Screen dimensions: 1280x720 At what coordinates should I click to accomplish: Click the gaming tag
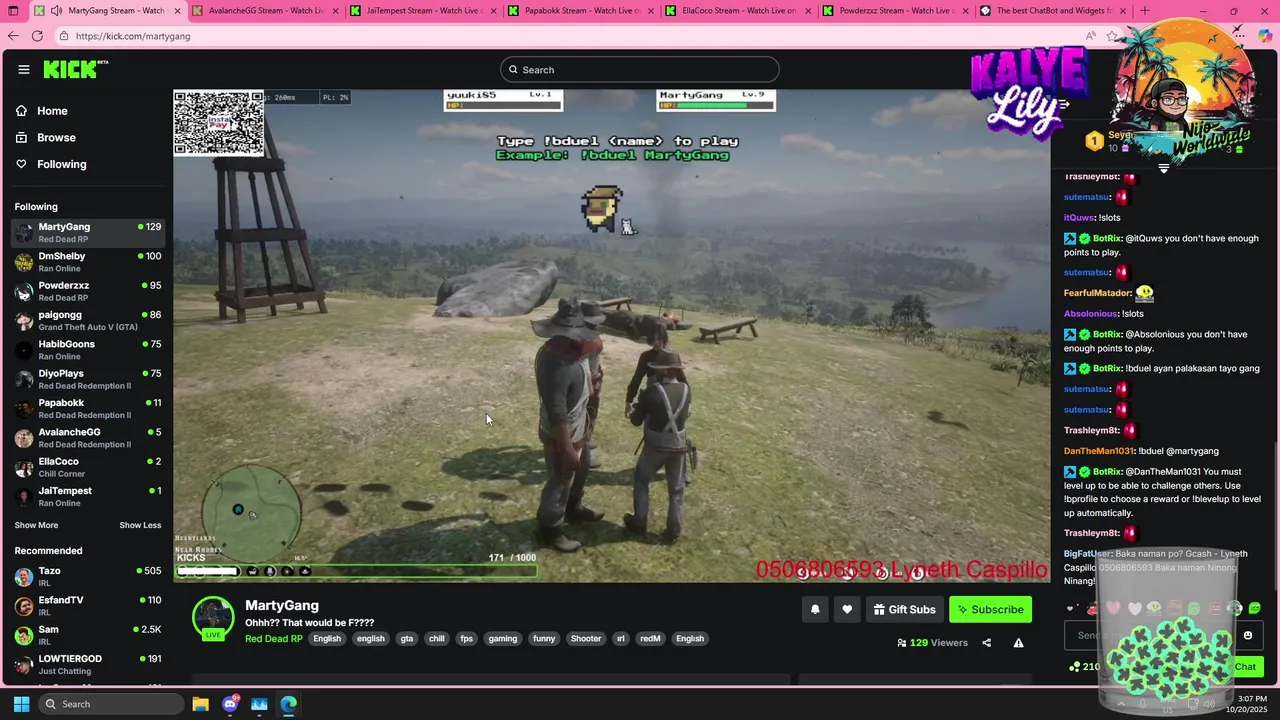coord(503,638)
